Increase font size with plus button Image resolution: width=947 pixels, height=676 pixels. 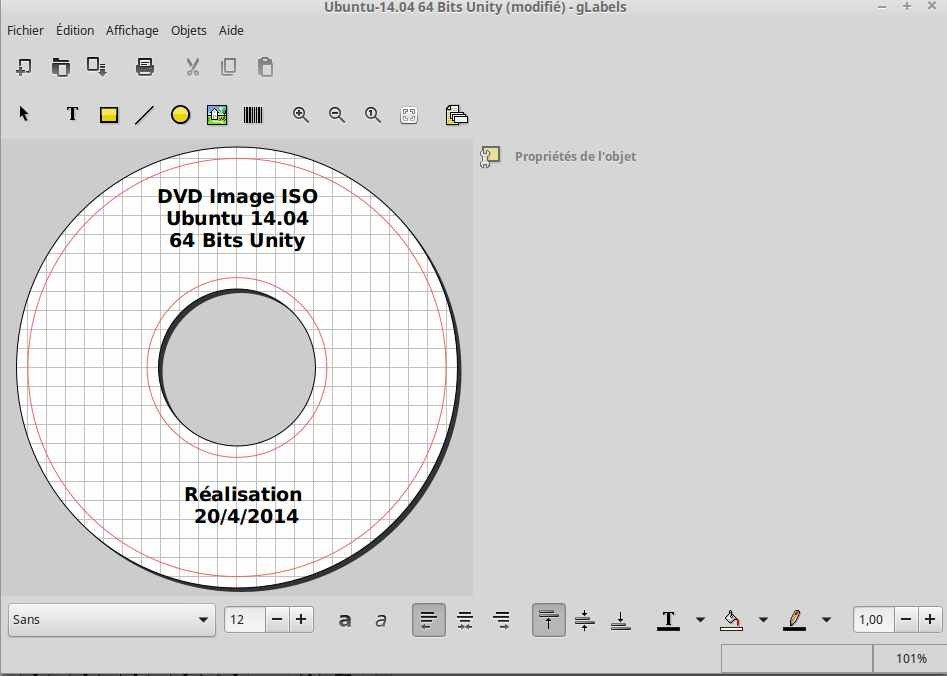(301, 620)
